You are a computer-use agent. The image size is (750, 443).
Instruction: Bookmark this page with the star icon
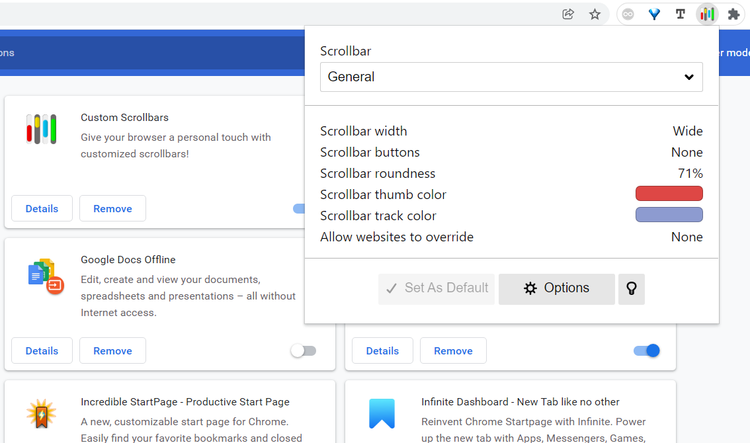click(595, 14)
